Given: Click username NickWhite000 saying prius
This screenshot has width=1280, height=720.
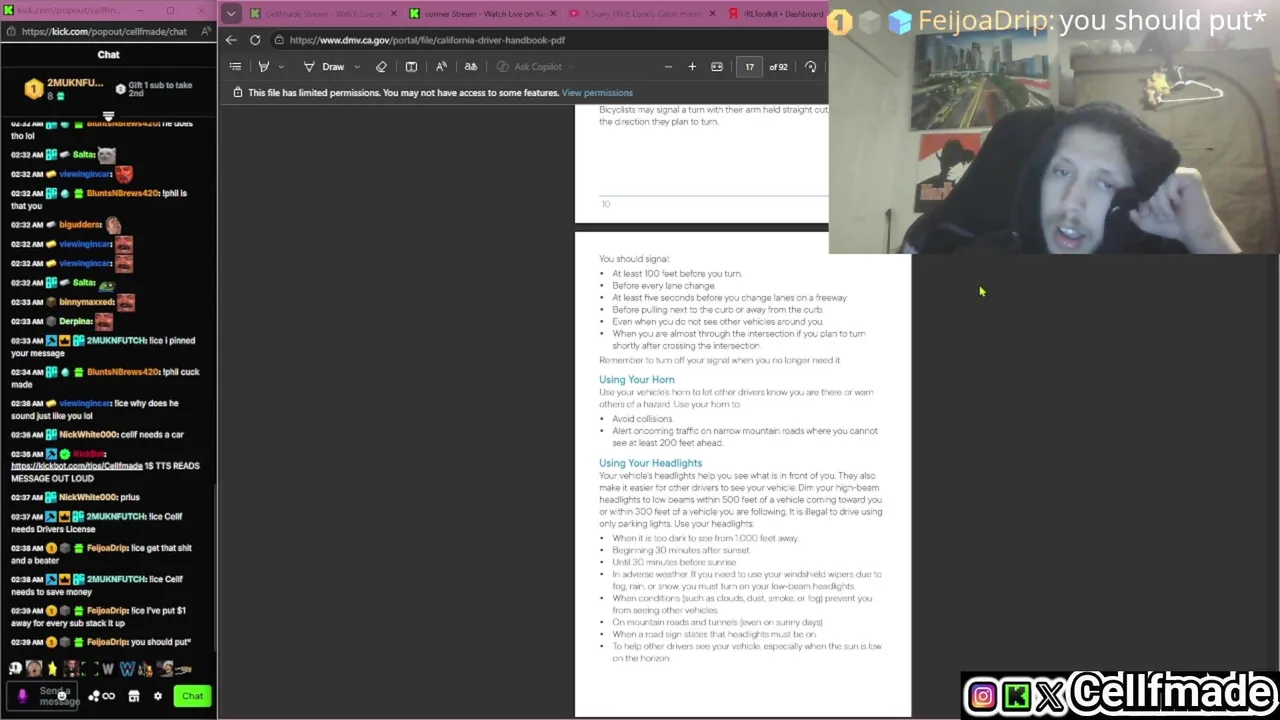Looking at the screenshot, I should [x=86, y=497].
